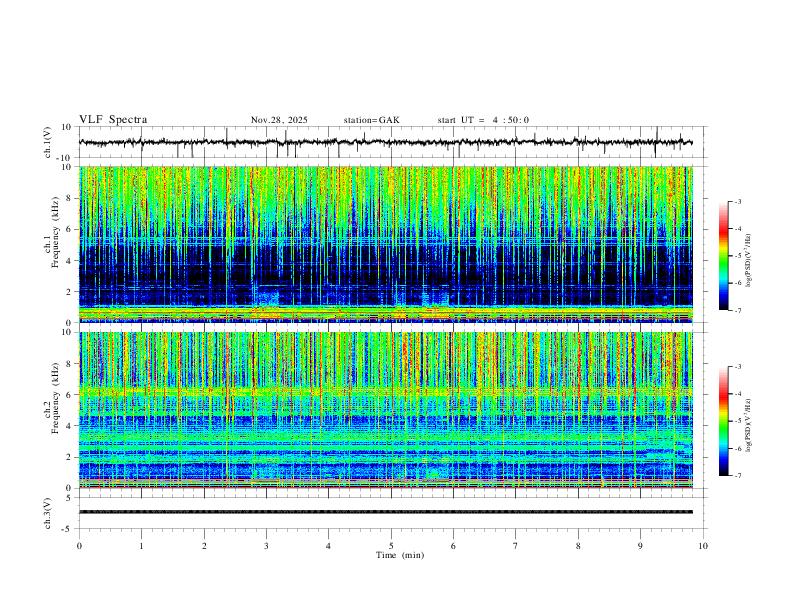
Task: Click time axis tick label '6'
Action: pyautogui.click(x=453, y=546)
